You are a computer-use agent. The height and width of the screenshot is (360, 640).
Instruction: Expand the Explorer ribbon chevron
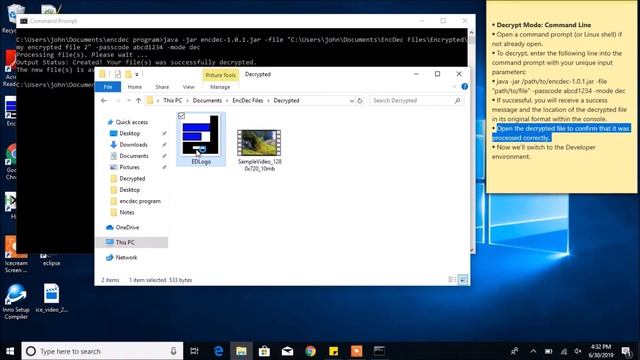coord(454,87)
